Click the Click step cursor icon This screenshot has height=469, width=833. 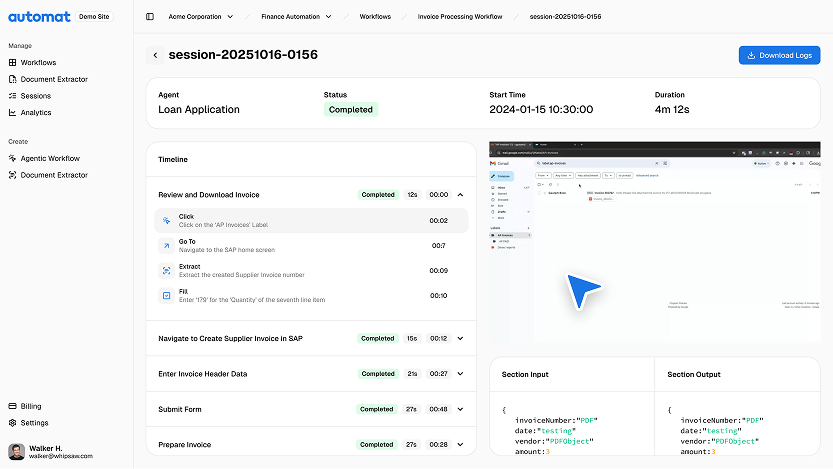(166, 220)
